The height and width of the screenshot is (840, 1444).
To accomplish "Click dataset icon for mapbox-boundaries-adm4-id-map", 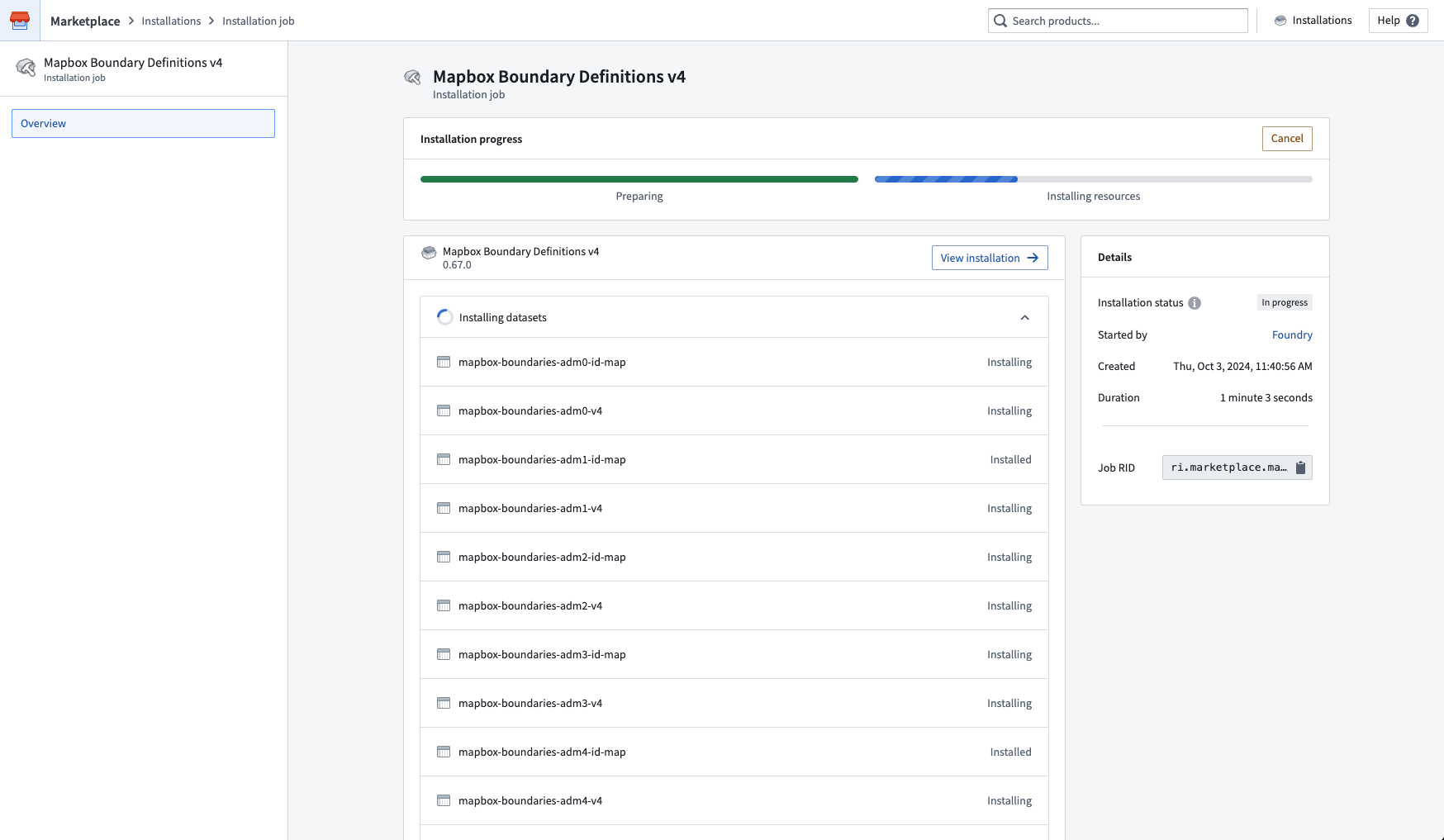I will pyautogui.click(x=444, y=752).
